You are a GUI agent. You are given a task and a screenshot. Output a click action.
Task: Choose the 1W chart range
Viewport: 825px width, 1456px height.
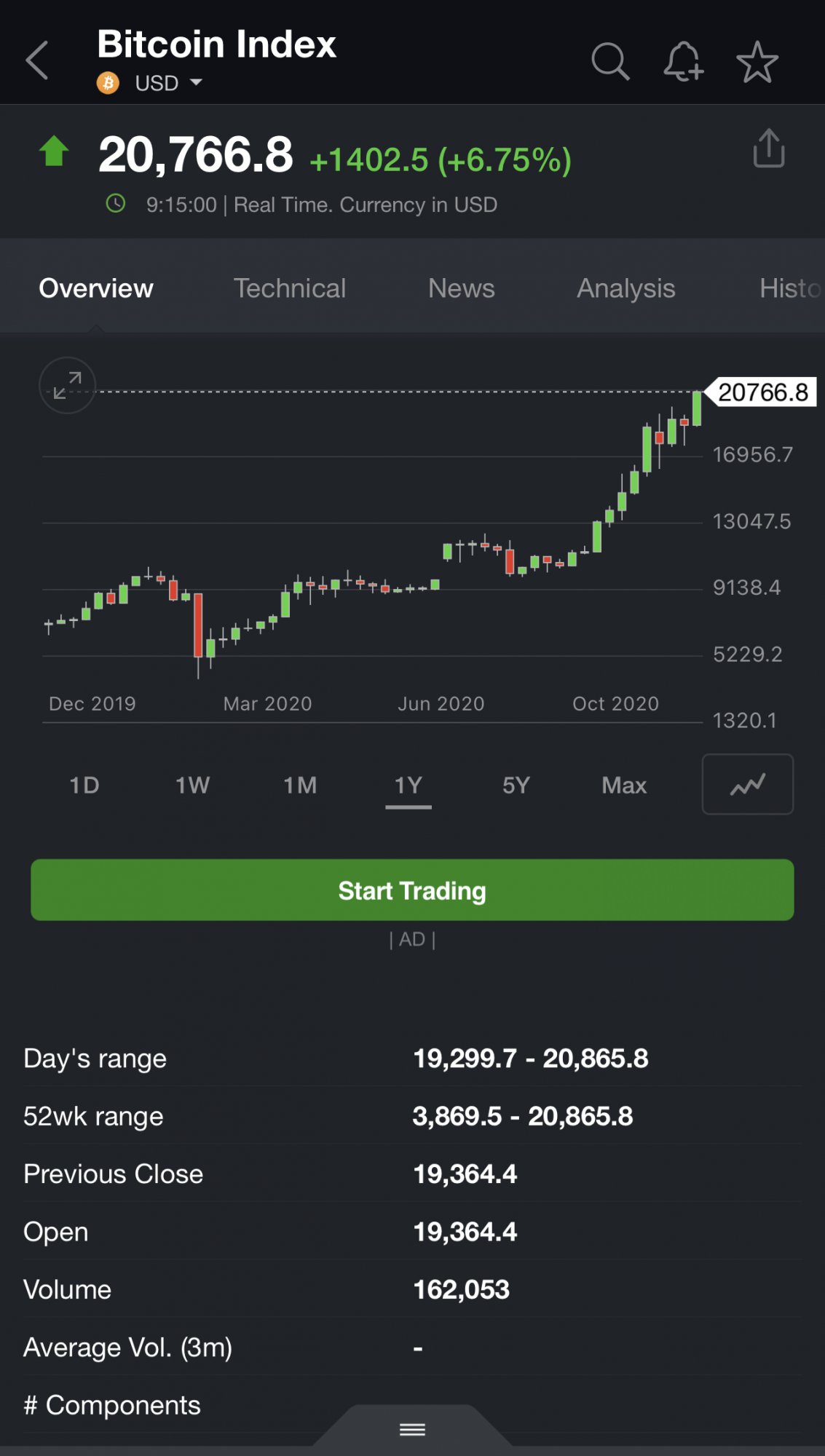[x=192, y=786]
